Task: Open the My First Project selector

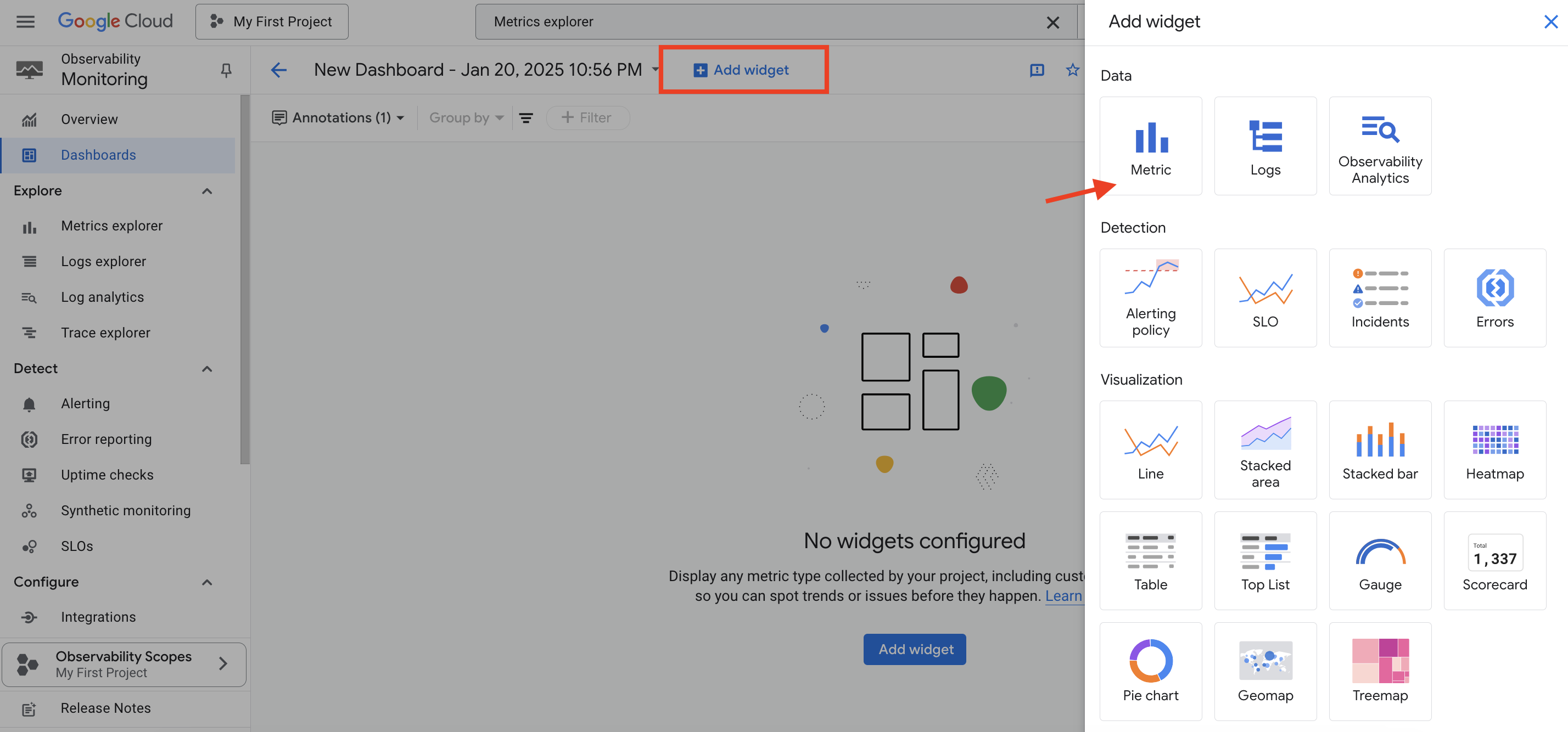Action: click(271, 22)
